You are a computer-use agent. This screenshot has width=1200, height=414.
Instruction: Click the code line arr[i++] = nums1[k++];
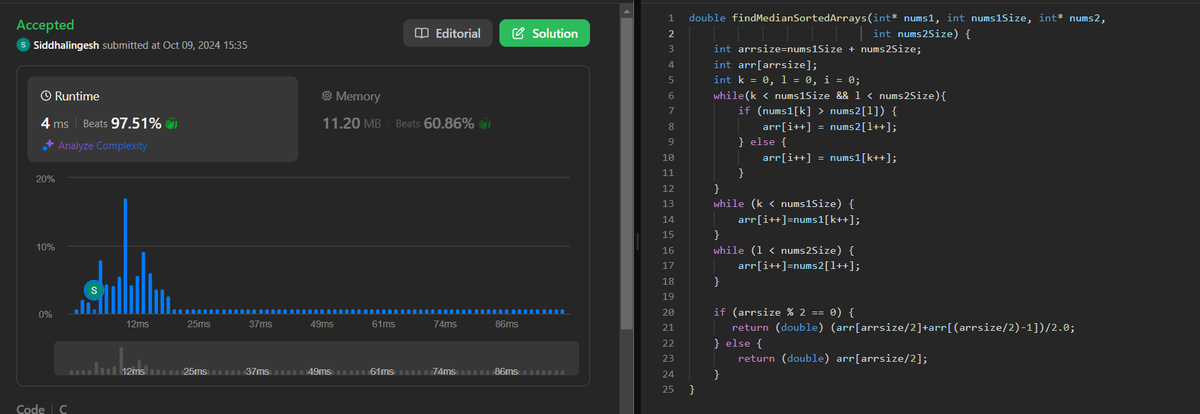pyautogui.click(x=829, y=158)
